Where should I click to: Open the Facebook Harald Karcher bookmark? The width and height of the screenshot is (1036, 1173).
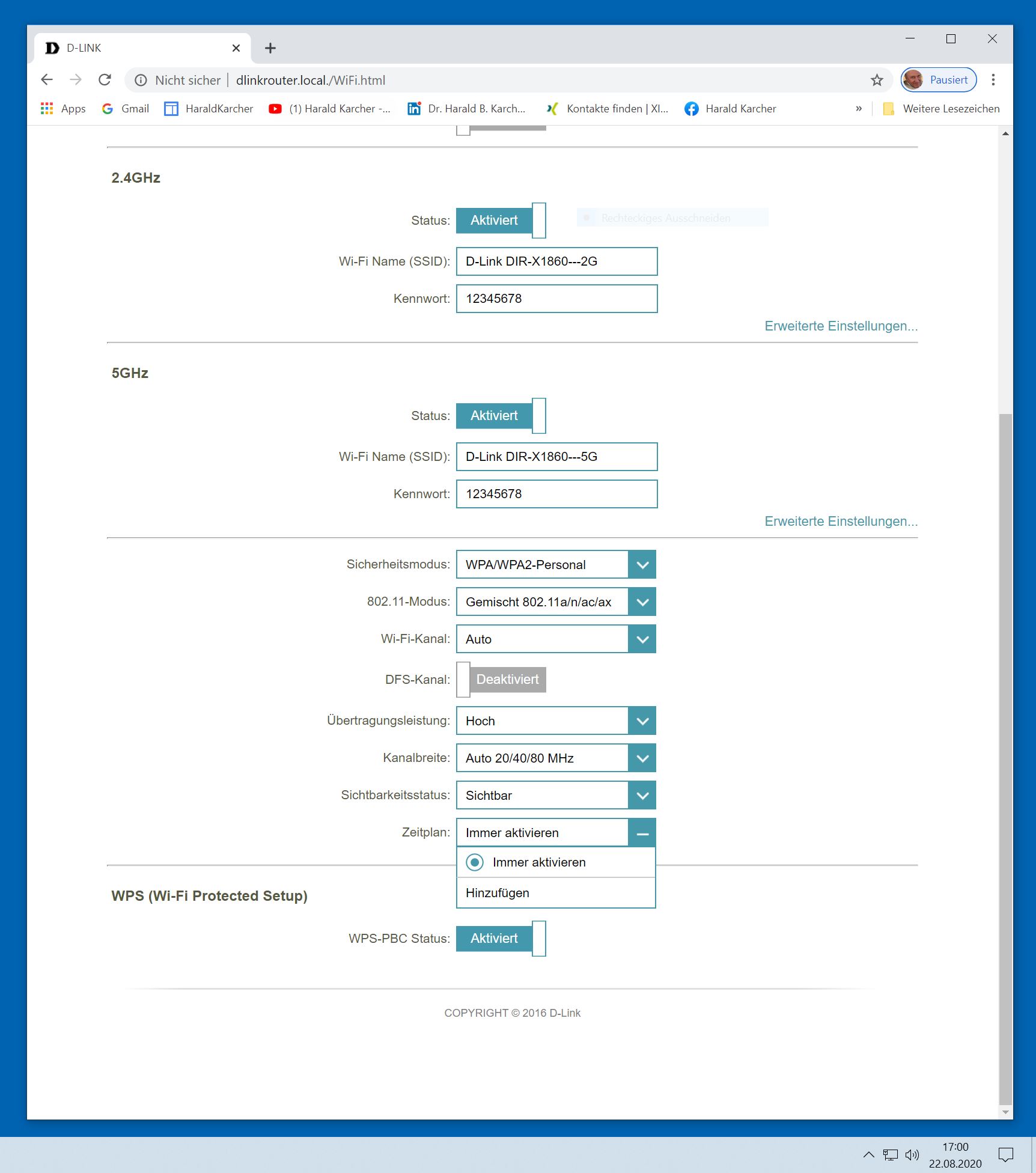(x=730, y=109)
